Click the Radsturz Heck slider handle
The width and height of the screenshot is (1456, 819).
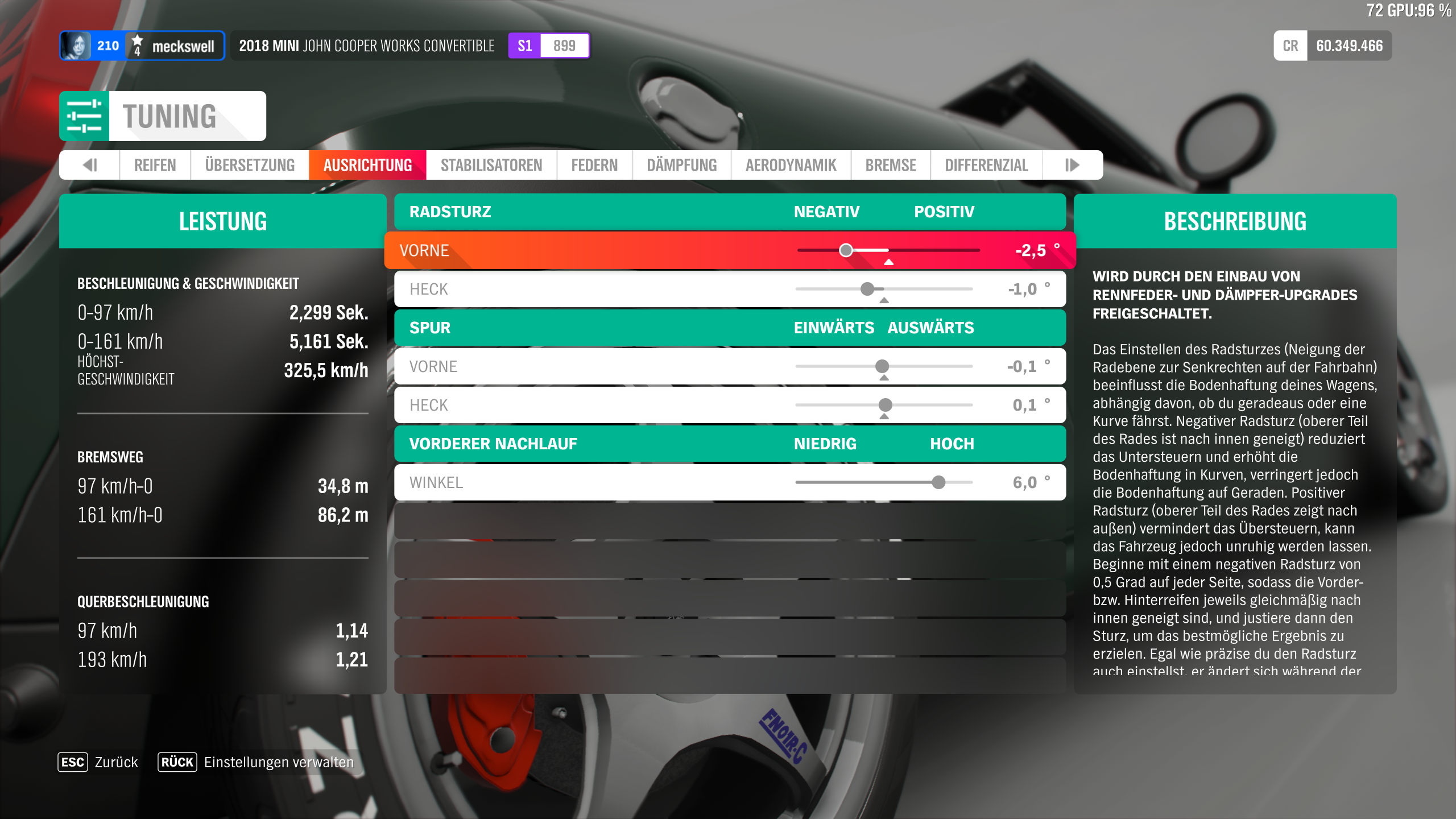(867, 289)
